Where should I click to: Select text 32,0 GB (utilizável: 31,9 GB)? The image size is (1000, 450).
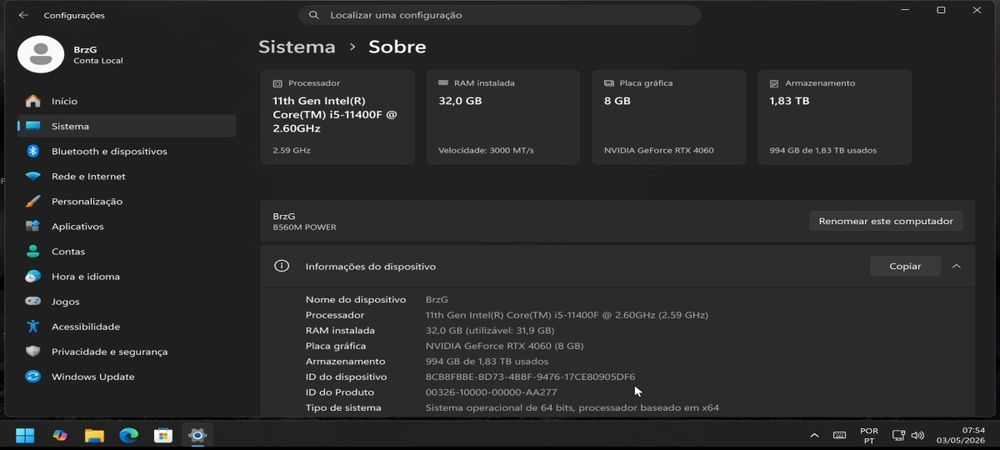490,330
